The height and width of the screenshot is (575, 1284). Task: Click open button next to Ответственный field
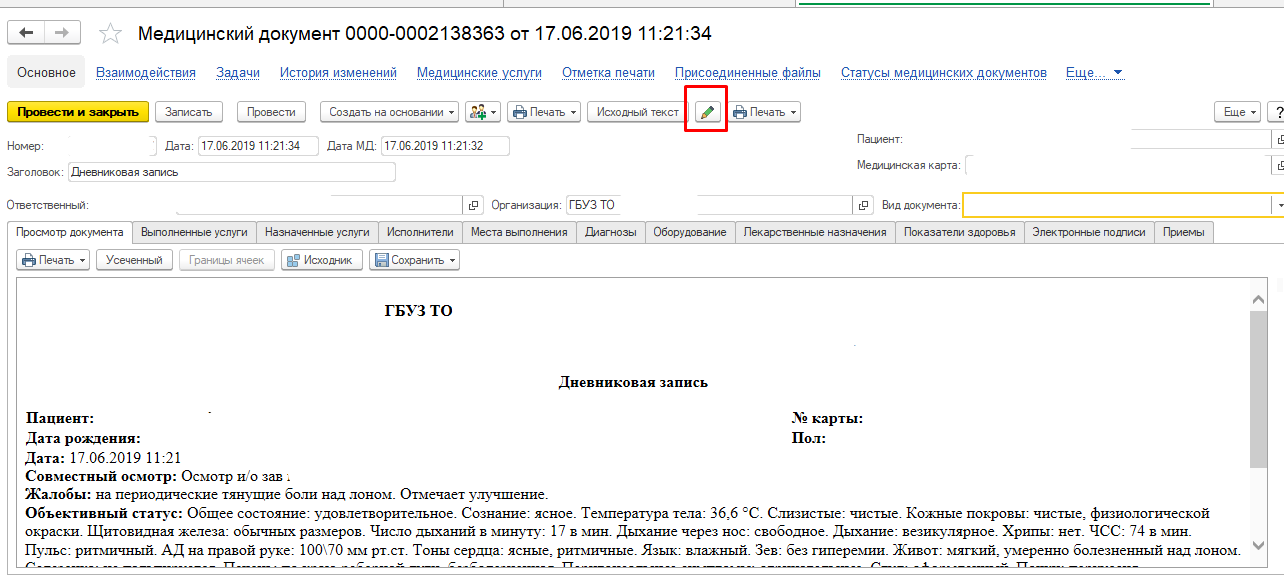pyautogui.click(x=474, y=205)
